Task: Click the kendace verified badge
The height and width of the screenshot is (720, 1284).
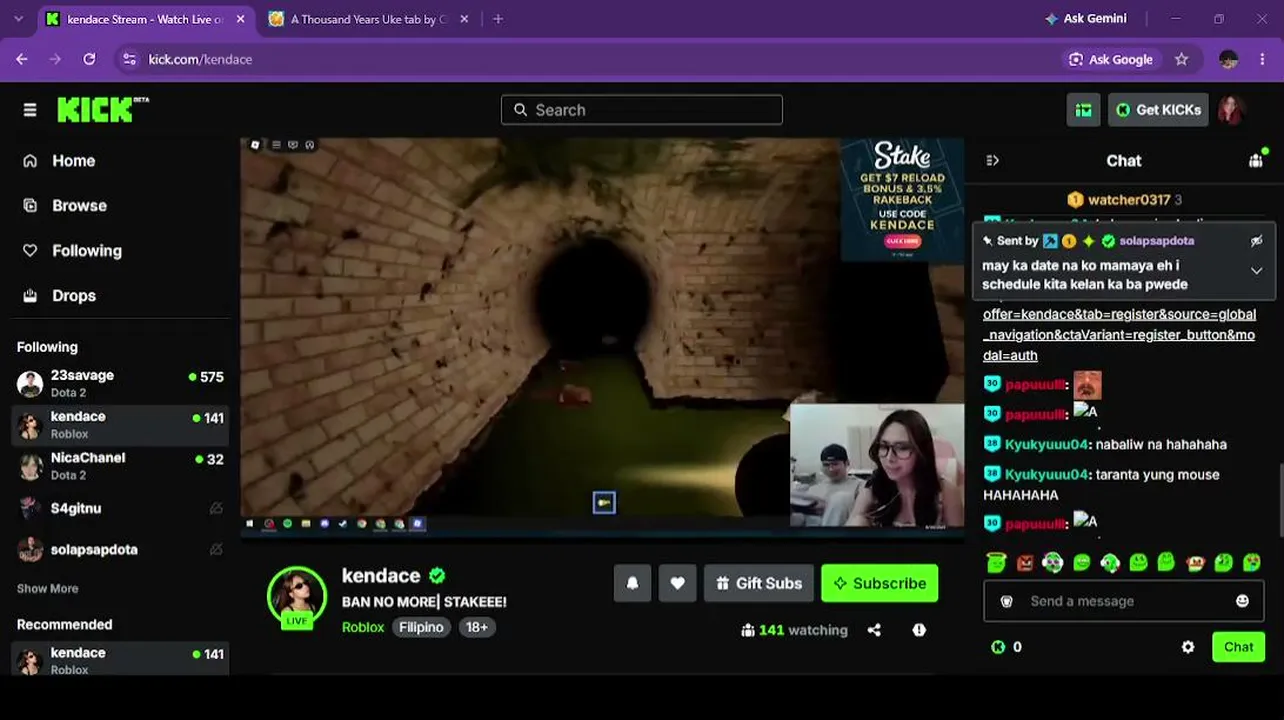Action: click(x=437, y=576)
